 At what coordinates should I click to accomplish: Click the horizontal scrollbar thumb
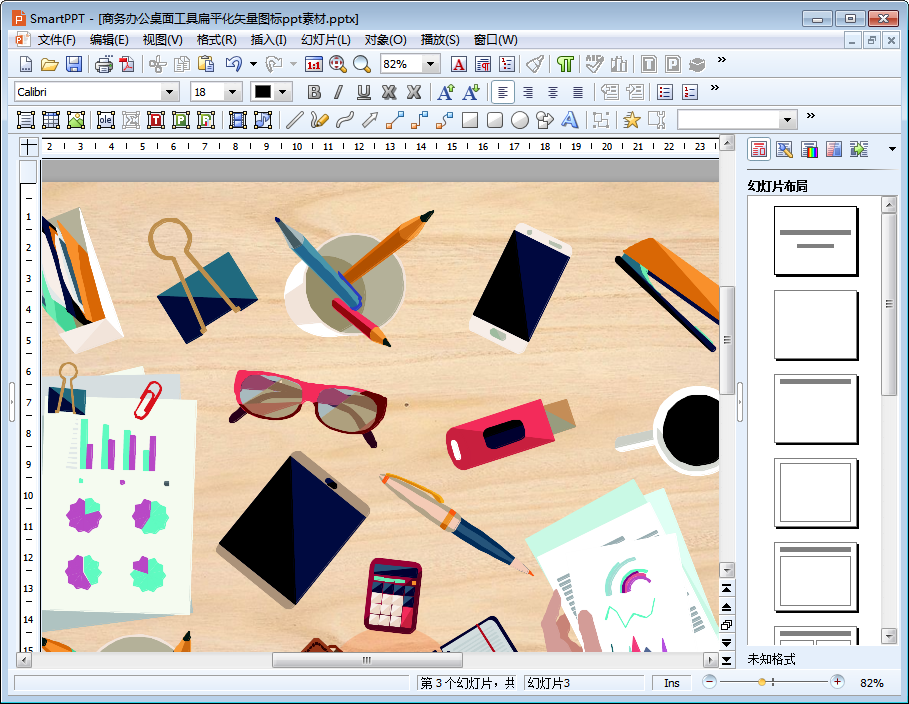pyautogui.click(x=367, y=660)
